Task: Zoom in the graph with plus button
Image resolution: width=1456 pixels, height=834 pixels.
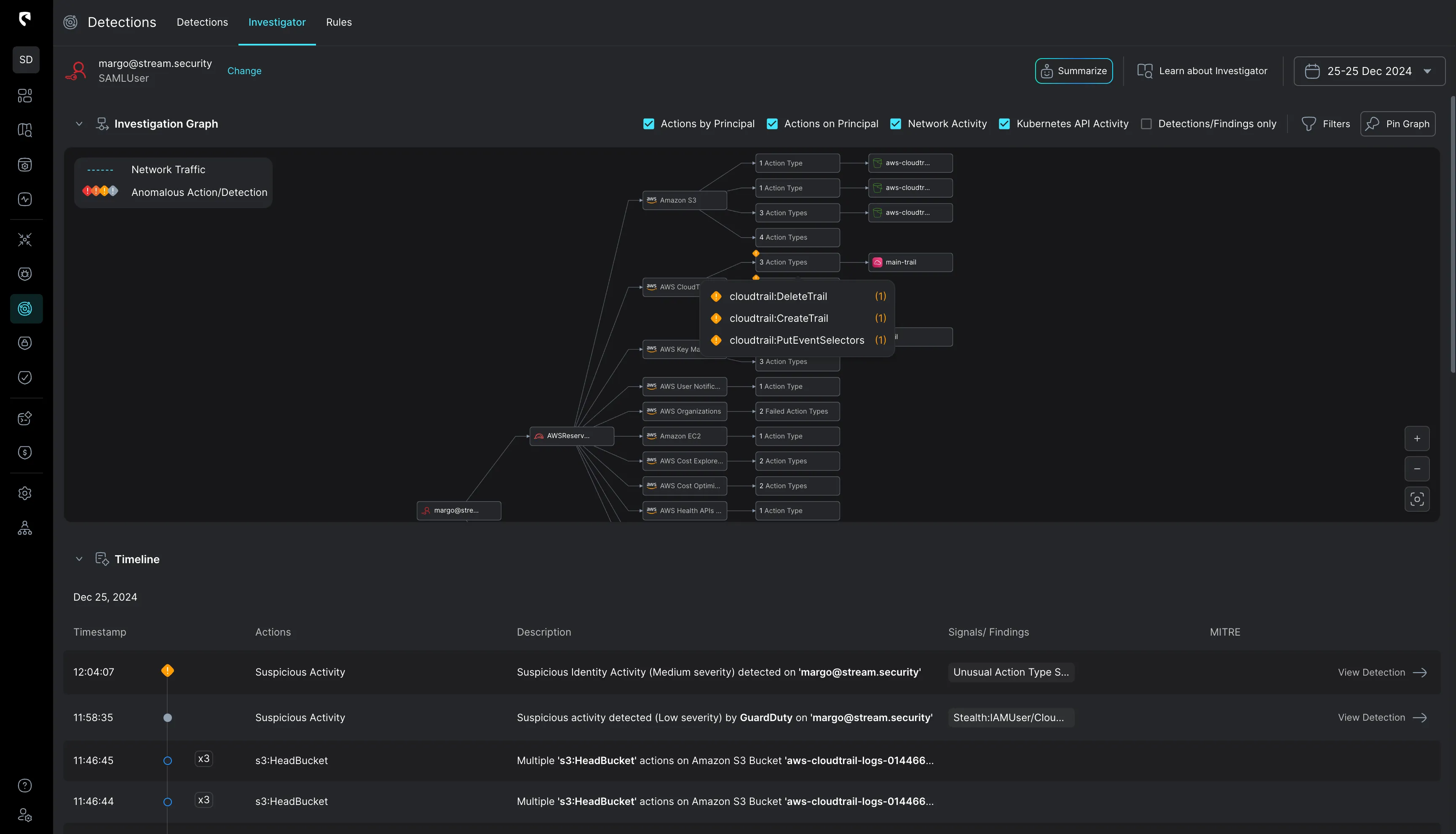Action: [x=1417, y=439]
